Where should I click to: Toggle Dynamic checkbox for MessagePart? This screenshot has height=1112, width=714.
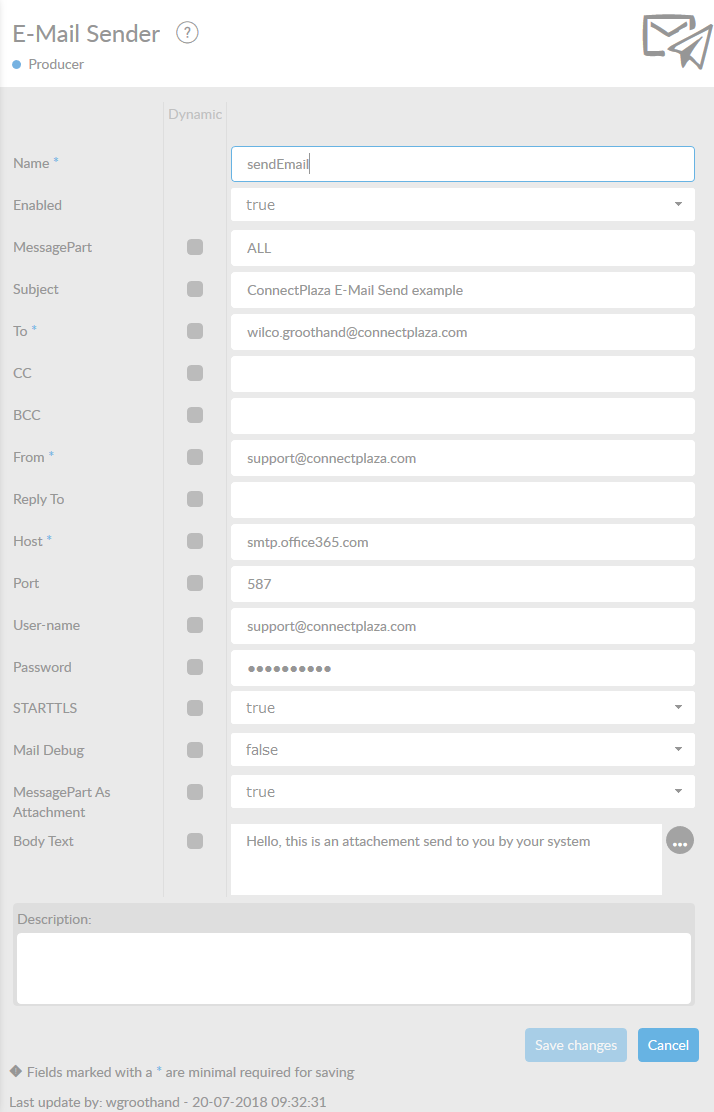tap(195, 247)
